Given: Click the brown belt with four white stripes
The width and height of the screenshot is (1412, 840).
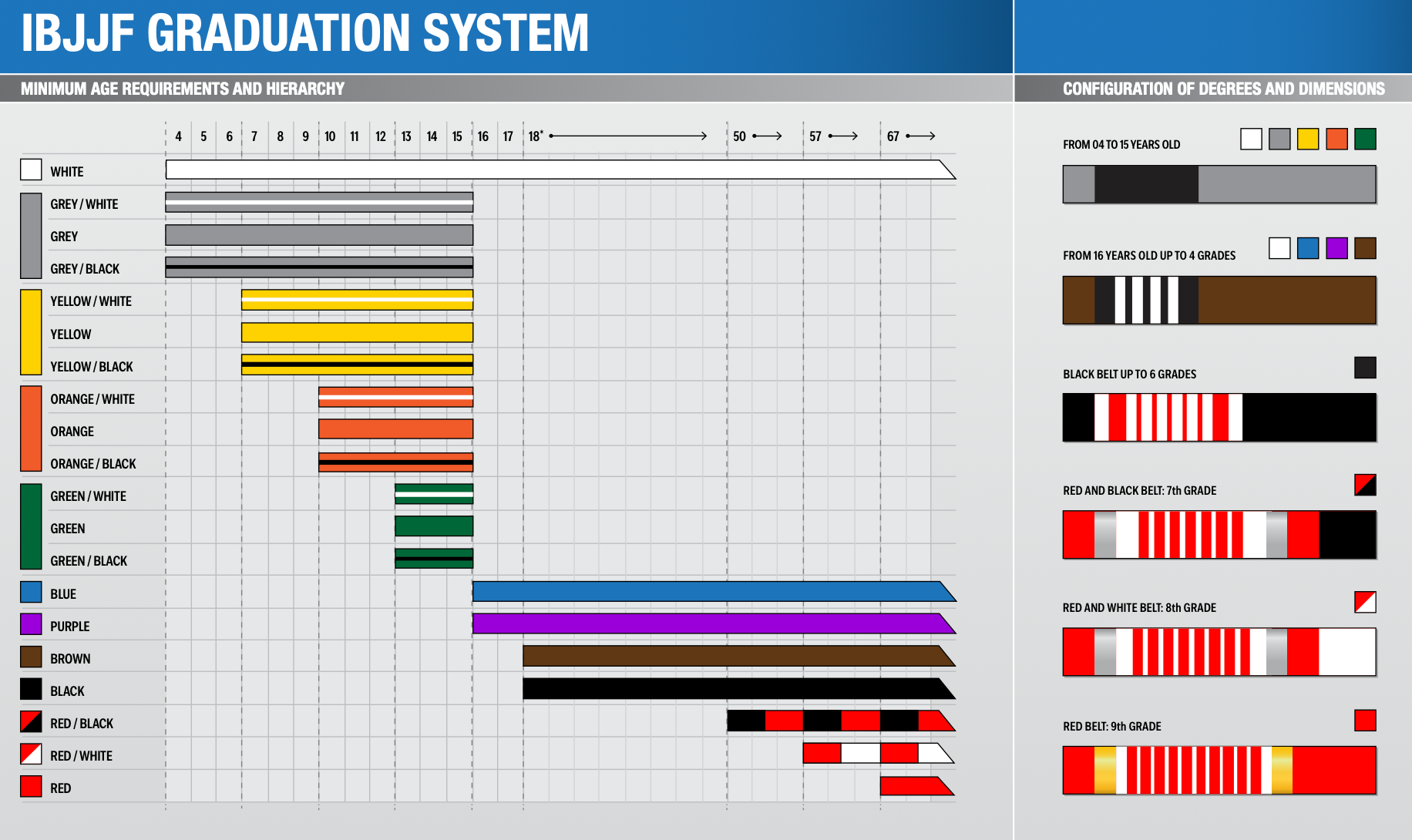Looking at the screenshot, I should (1219, 301).
